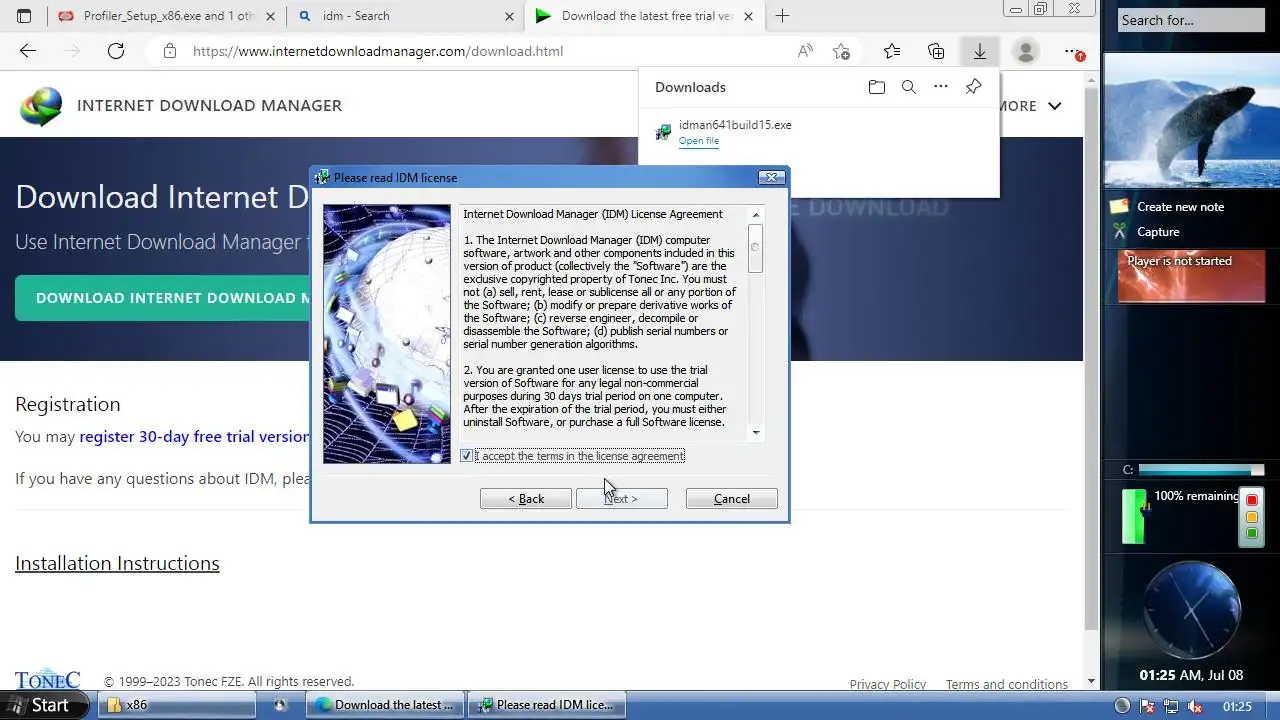Viewport: 1280px width, 720px height.
Task: Click the analog clock gadget
Action: (1192, 609)
